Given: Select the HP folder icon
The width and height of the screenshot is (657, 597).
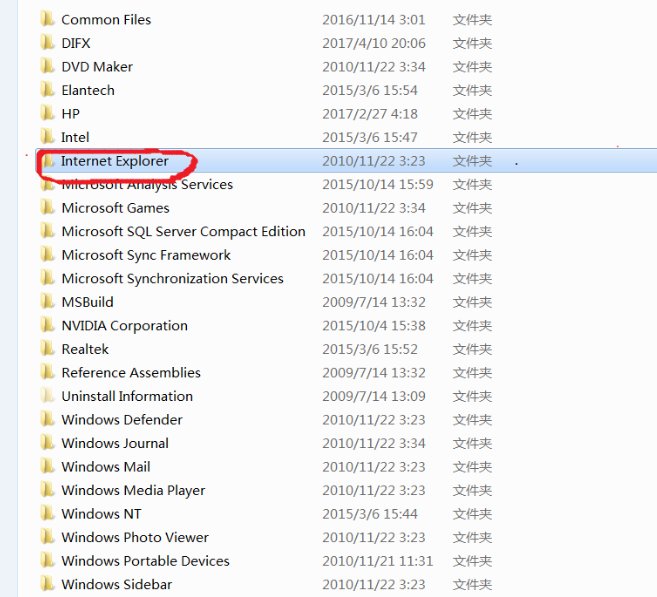Looking at the screenshot, I should (x=48, y=113).
